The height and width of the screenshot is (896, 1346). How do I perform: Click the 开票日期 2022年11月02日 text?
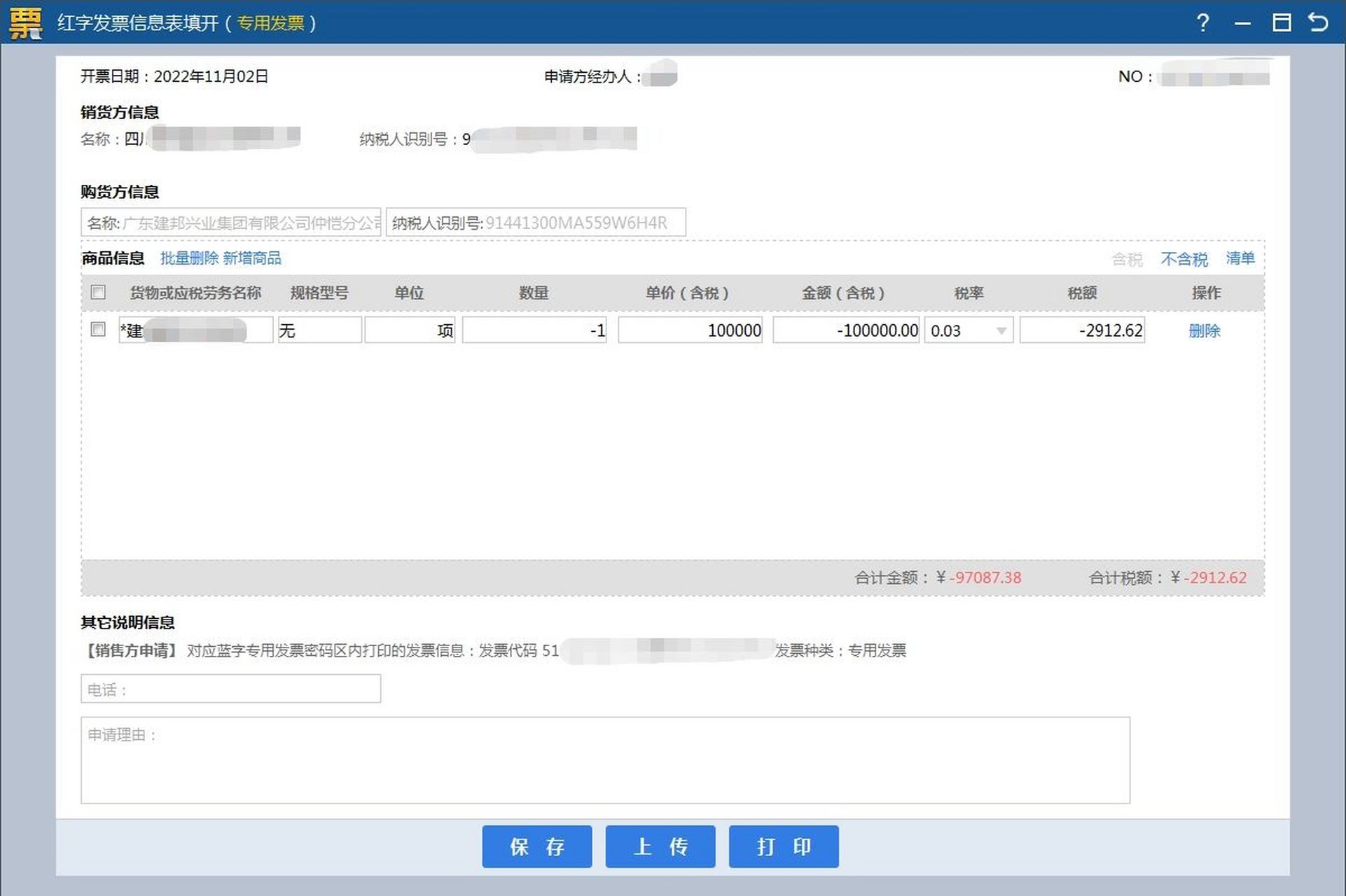(x=174, y=76)
